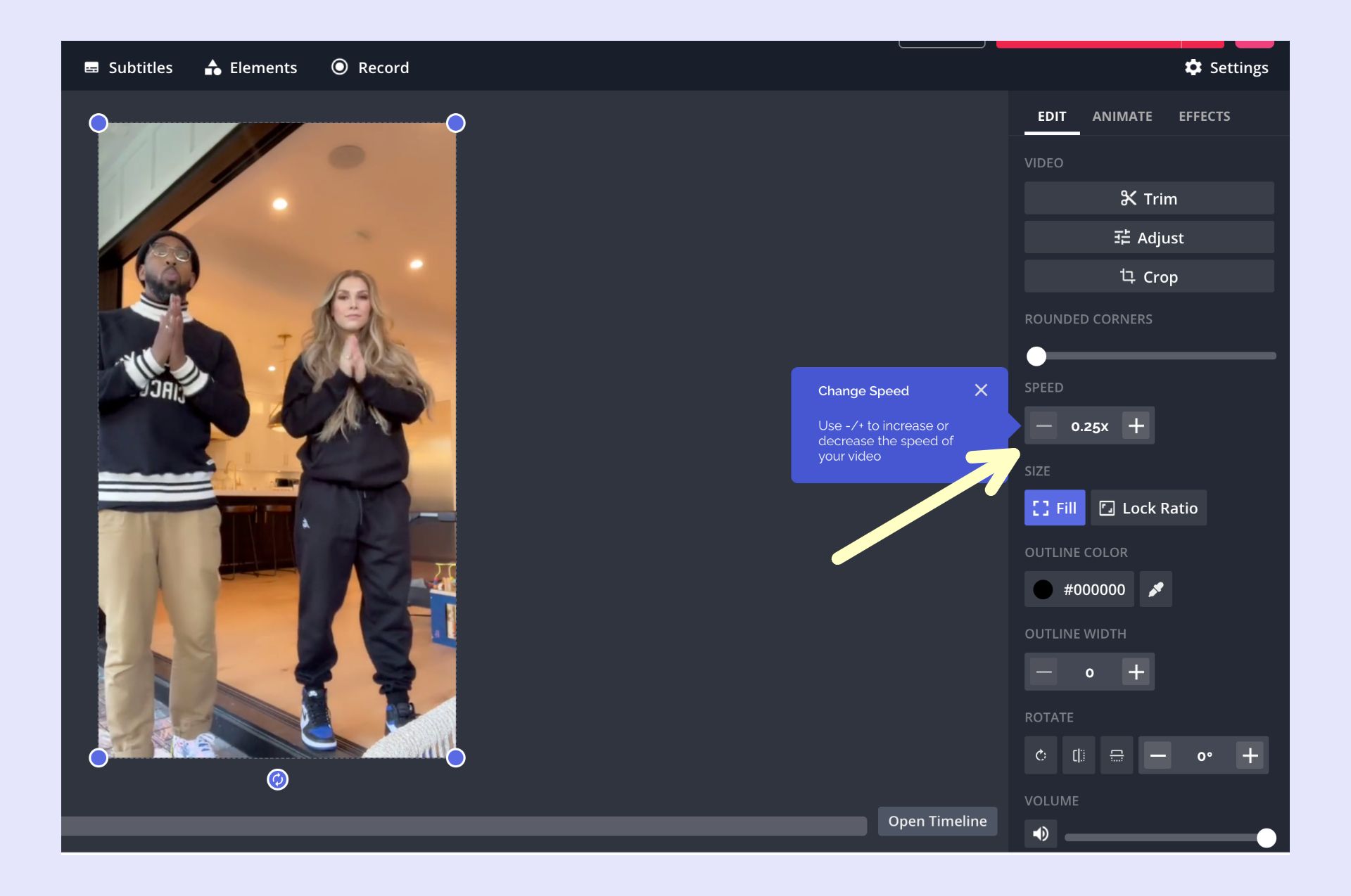Click the flip horizontal icon

tap(1079, 755)
